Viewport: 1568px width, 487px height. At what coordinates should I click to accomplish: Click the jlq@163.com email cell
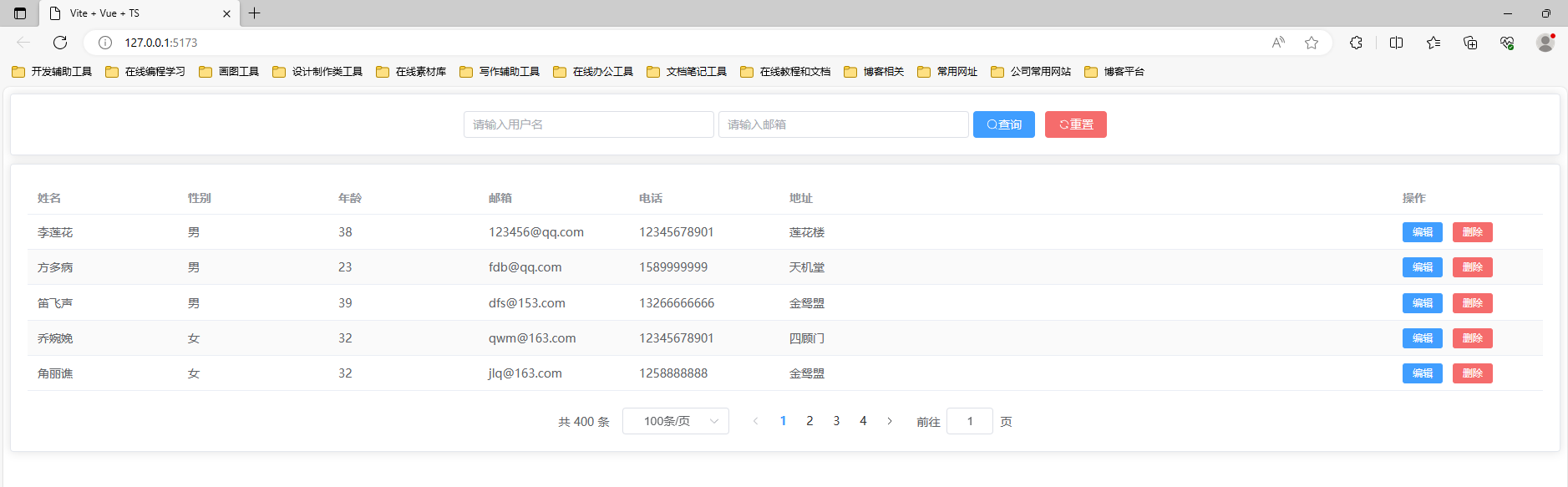tap(525, 373)
